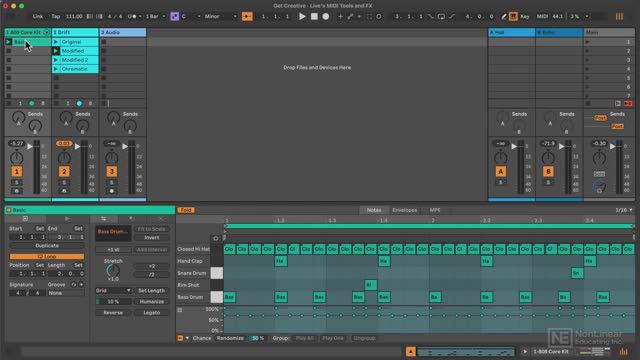Click the Reverse button
The height and width of the screenshot is (360, 640).
(113, 313)
